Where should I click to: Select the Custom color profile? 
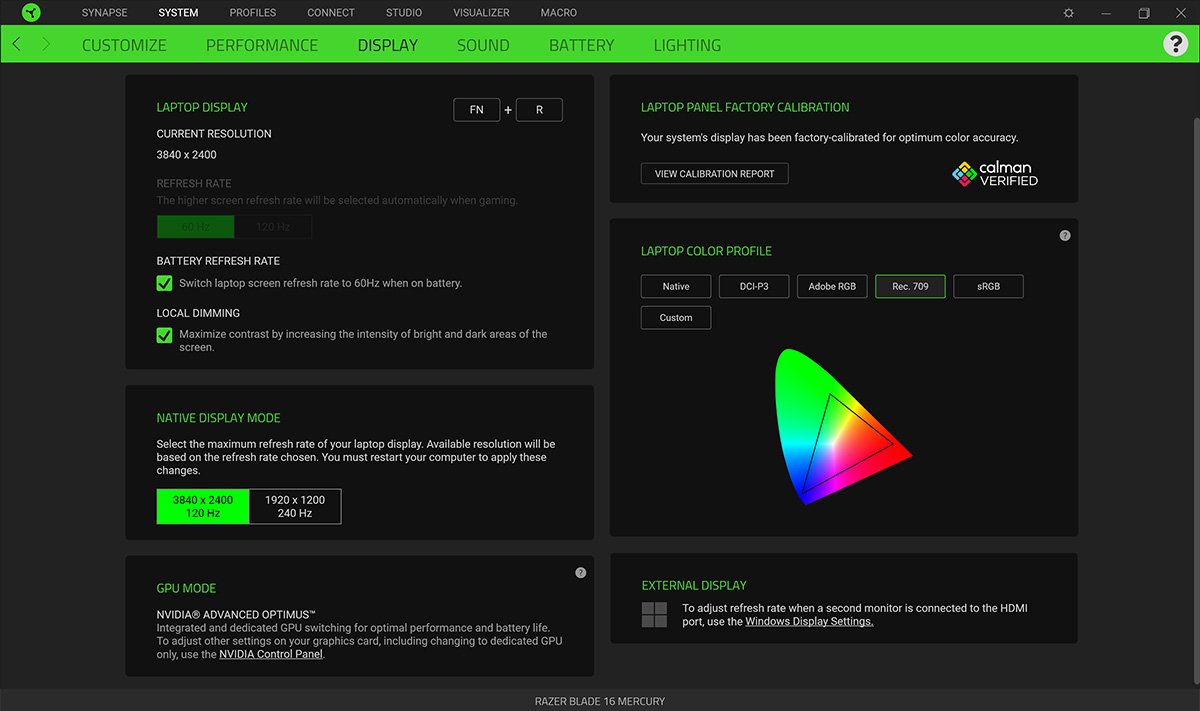coord(676,317)
